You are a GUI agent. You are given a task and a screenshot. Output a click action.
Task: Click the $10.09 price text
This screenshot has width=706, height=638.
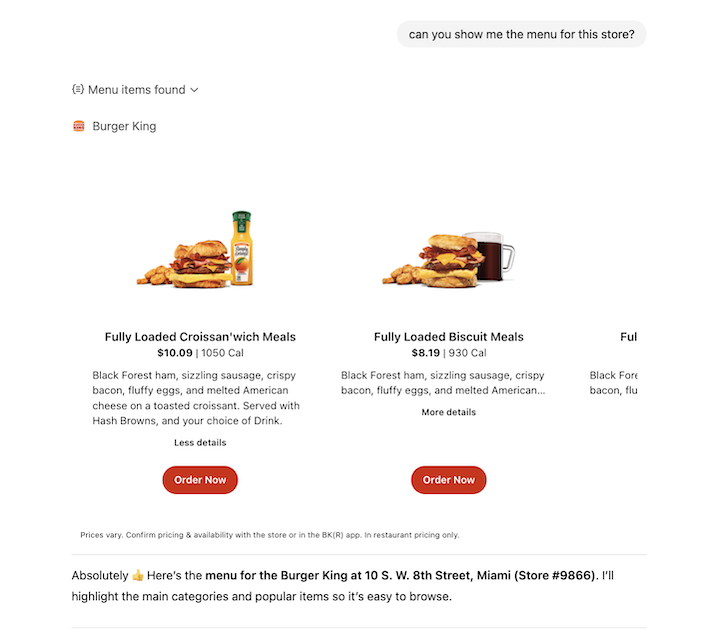coord(175,353)
